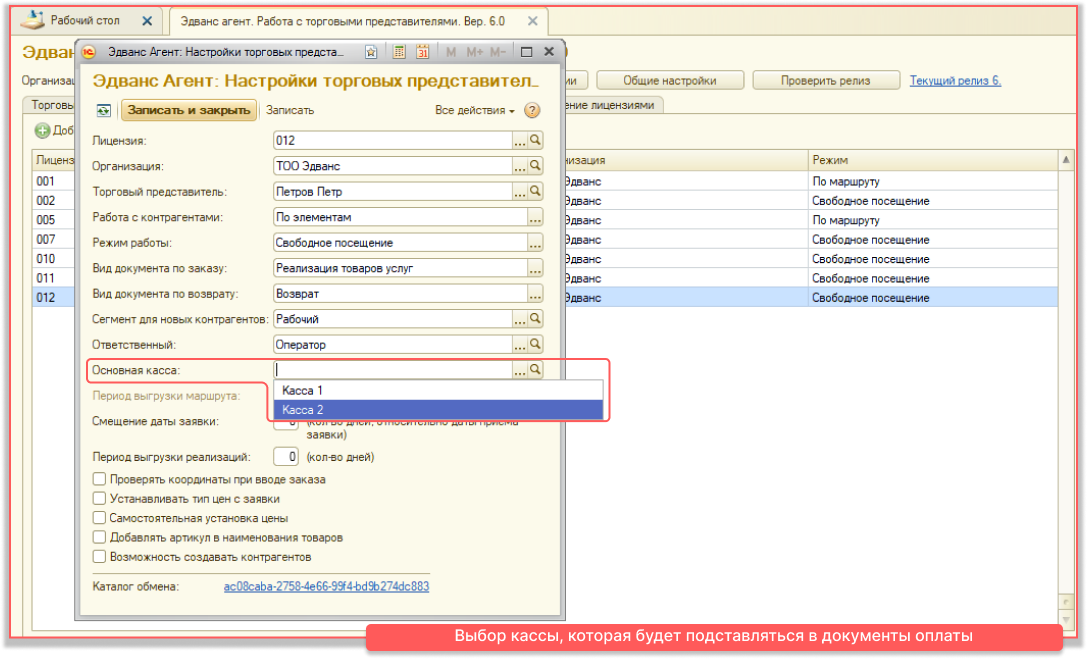Click the desktop icon on the Рабочий стол tab
1087x659 pixels.
(33, 19)
